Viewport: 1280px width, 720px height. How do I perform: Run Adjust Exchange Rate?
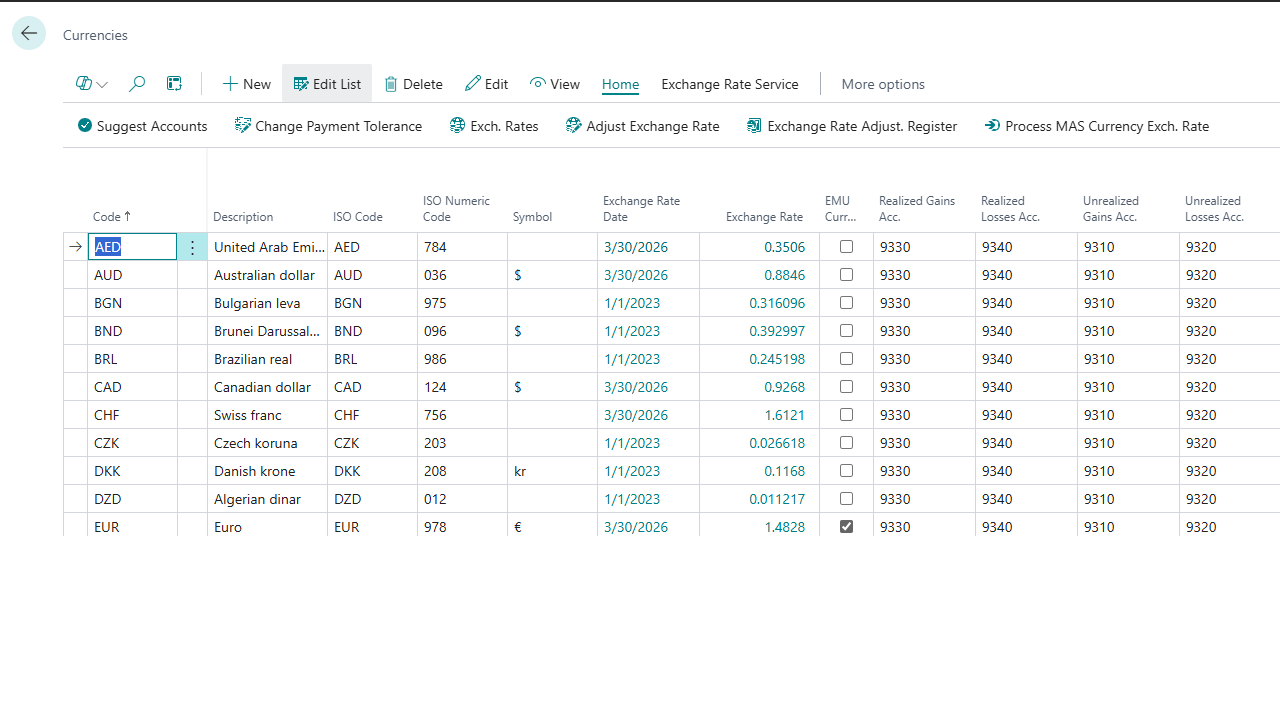(643, 126)
